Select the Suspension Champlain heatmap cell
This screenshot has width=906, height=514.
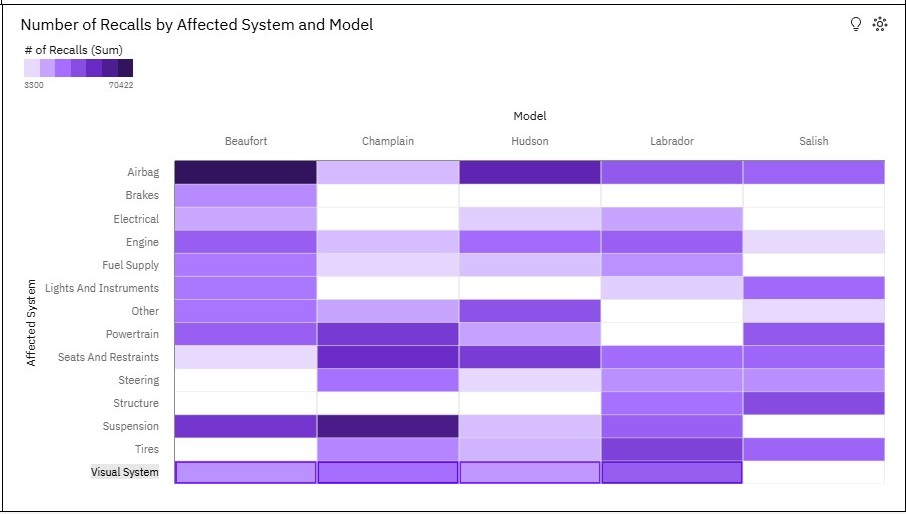pyautogui.click(x=388, y=426)
